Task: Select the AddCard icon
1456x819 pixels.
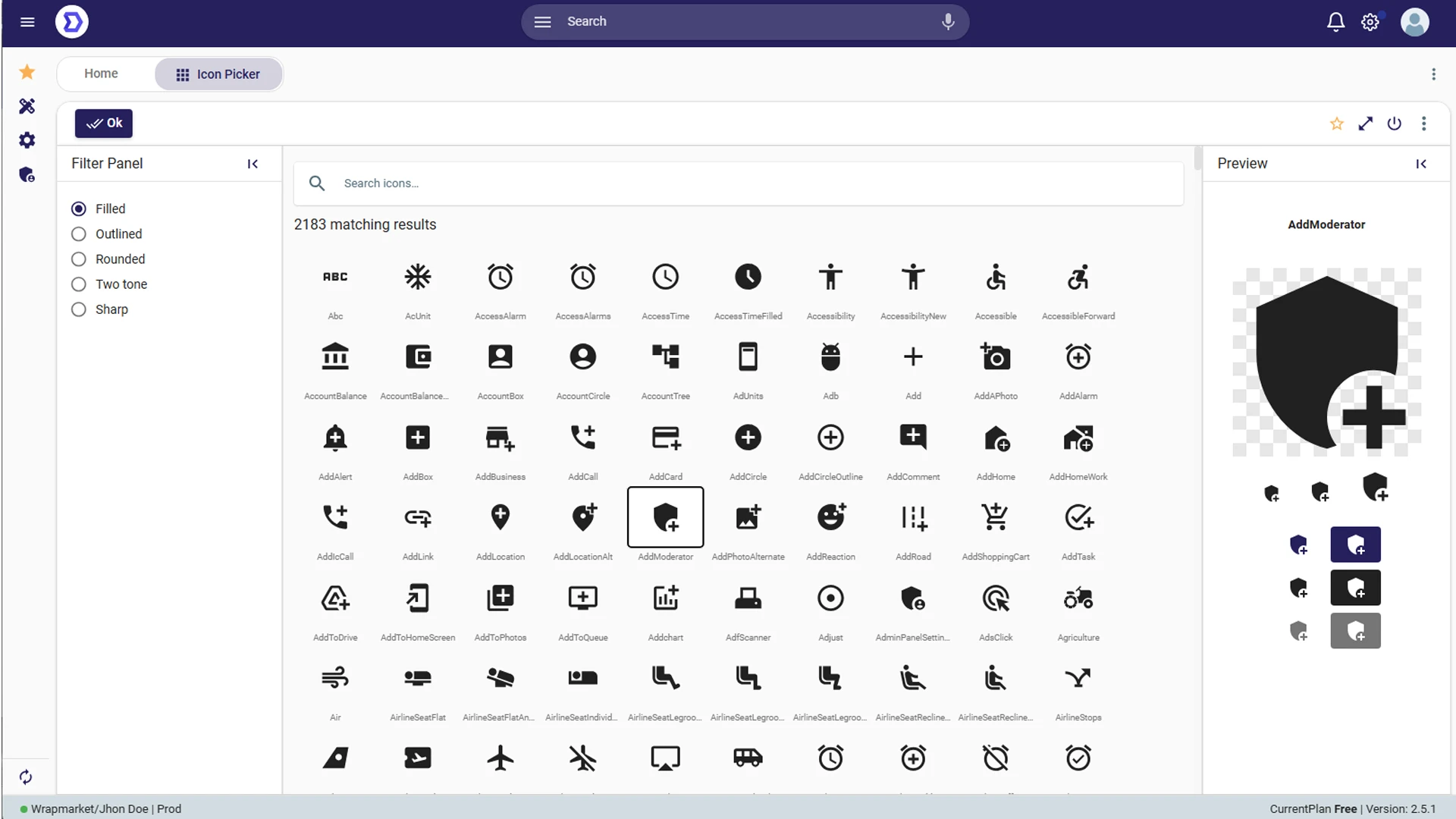Action: (x=666, y=438)
